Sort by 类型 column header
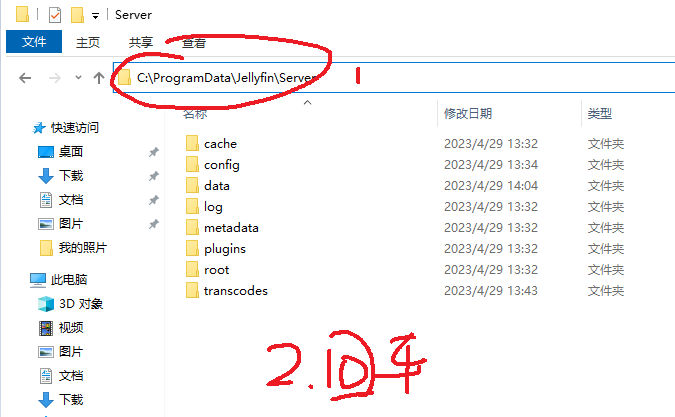Screen dimensions: 675x417 point(600,114)
